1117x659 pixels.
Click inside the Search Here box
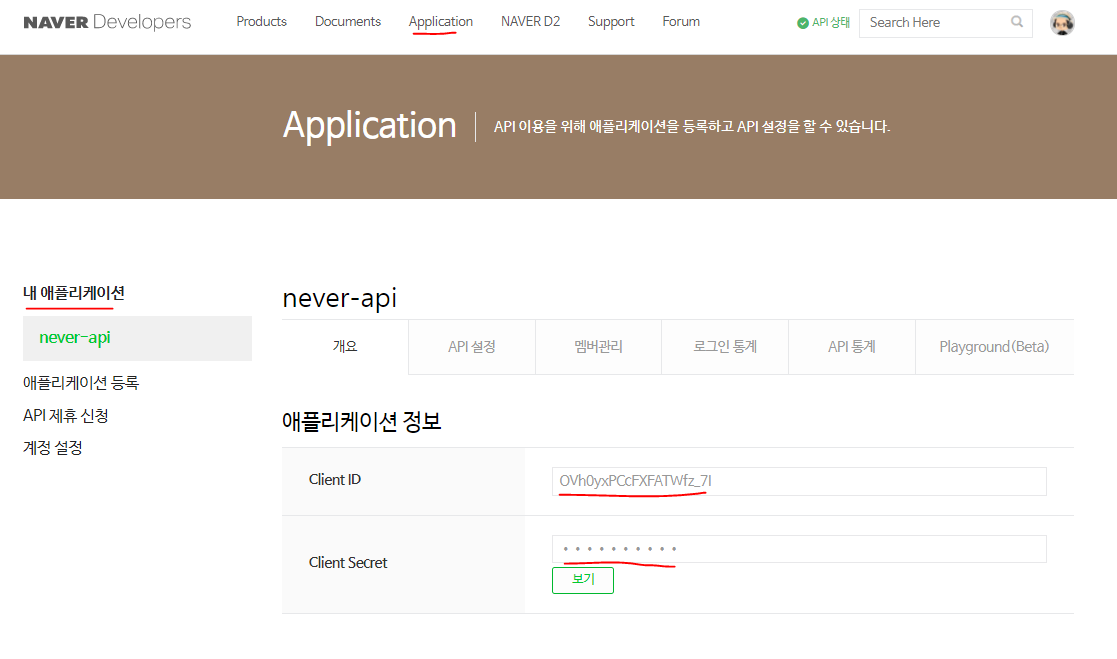[x=930, y=22]
